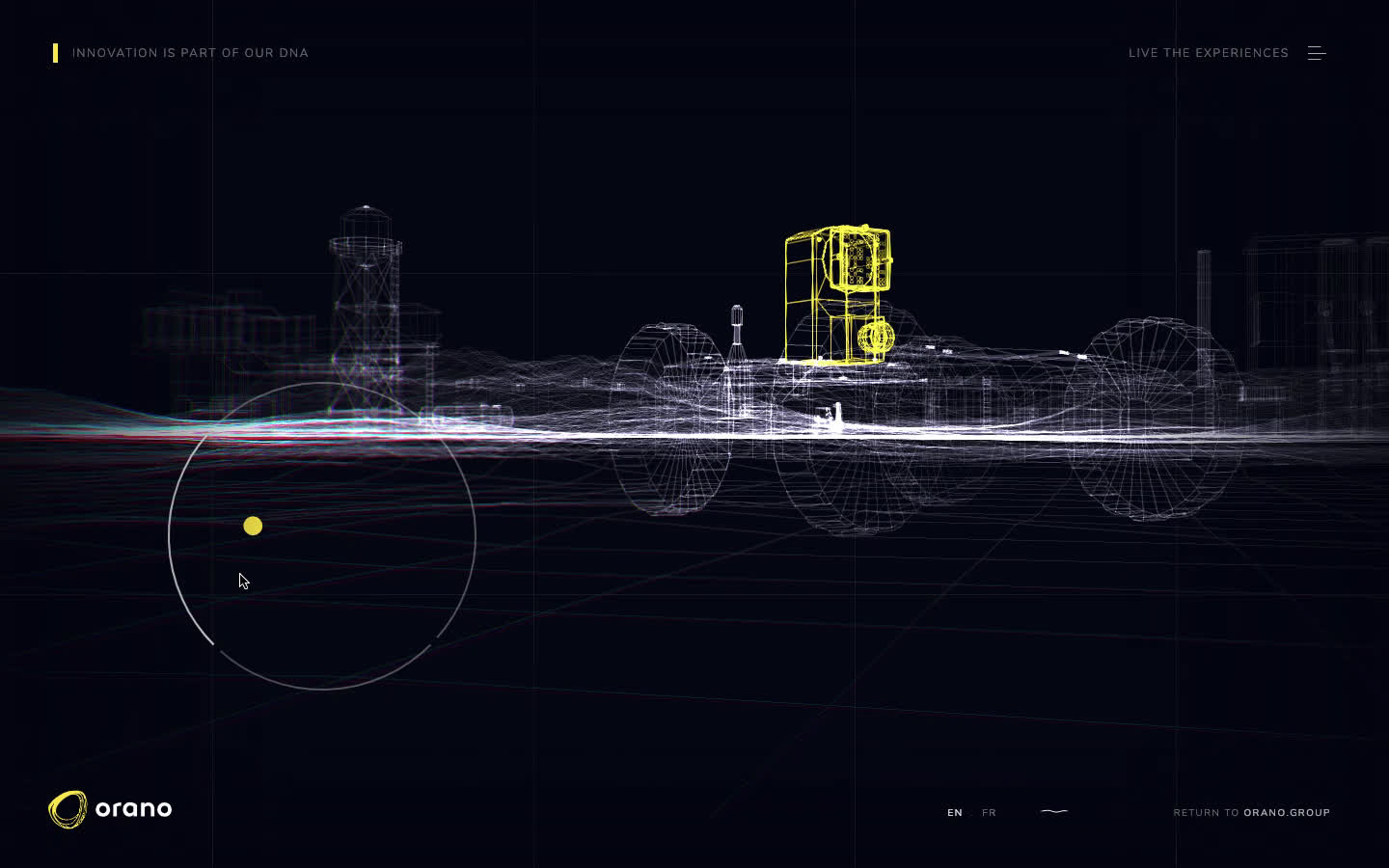This screenshot has height=868, width=1389.
Task: Click the tall chimney stack wireframe on the right
Action: [x=1204, y=309]
